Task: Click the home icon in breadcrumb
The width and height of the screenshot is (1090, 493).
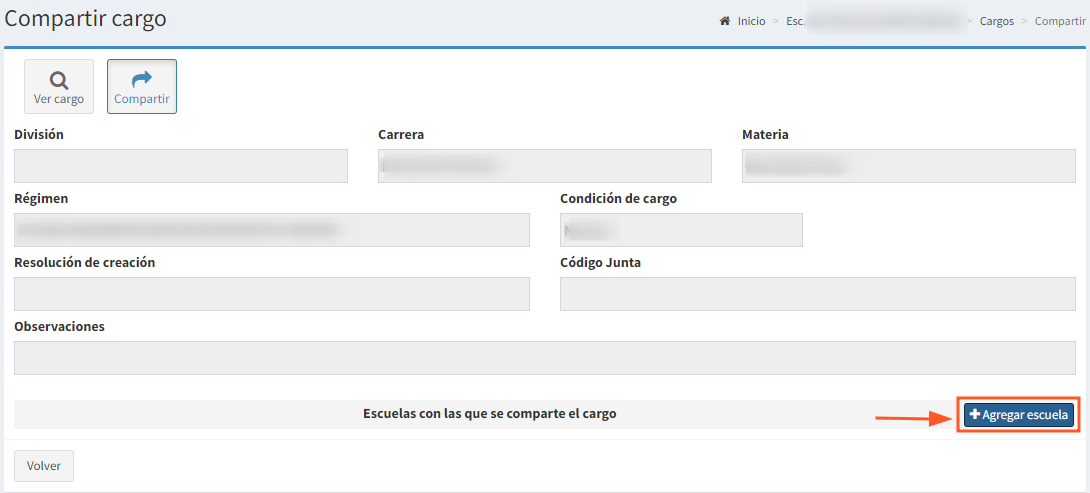Action: pos(724,21)
